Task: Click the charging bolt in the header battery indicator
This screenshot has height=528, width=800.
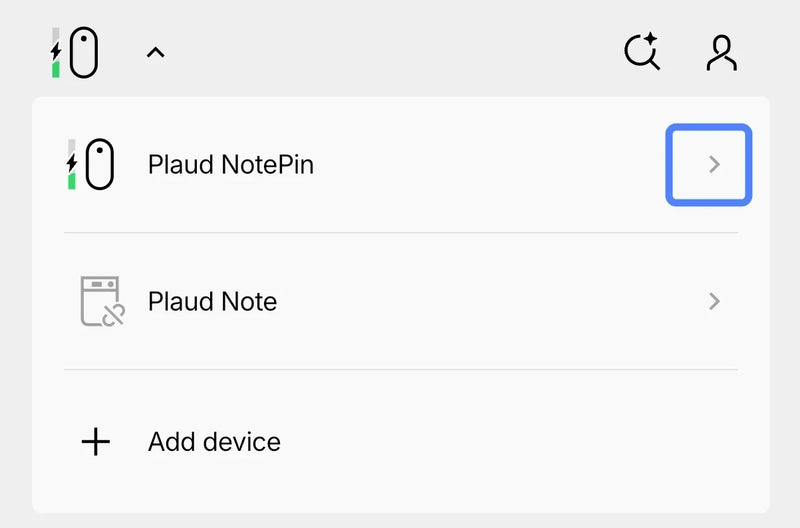Action: point(56,52)
